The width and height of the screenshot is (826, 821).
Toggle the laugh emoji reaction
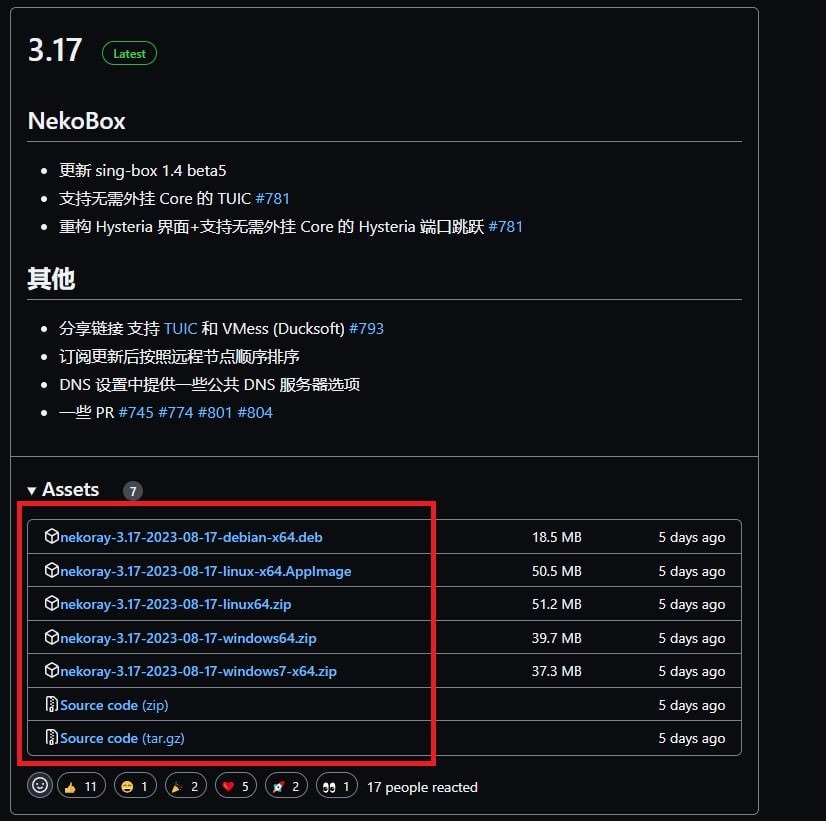pyautogui.click(x=135, y=786)
